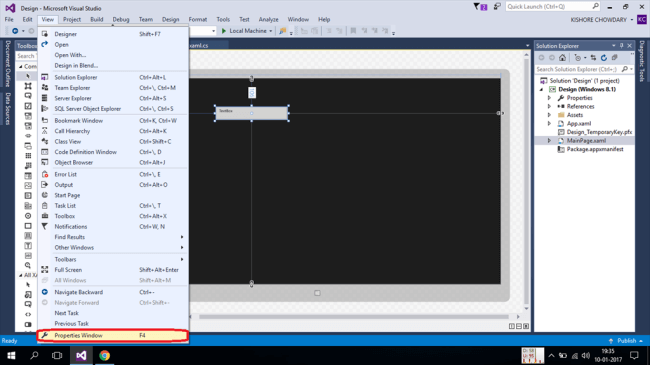This screenshot has height=365, width=650.
Task: Click the Toolbox icon in View menu
Action: pos(45,216)
